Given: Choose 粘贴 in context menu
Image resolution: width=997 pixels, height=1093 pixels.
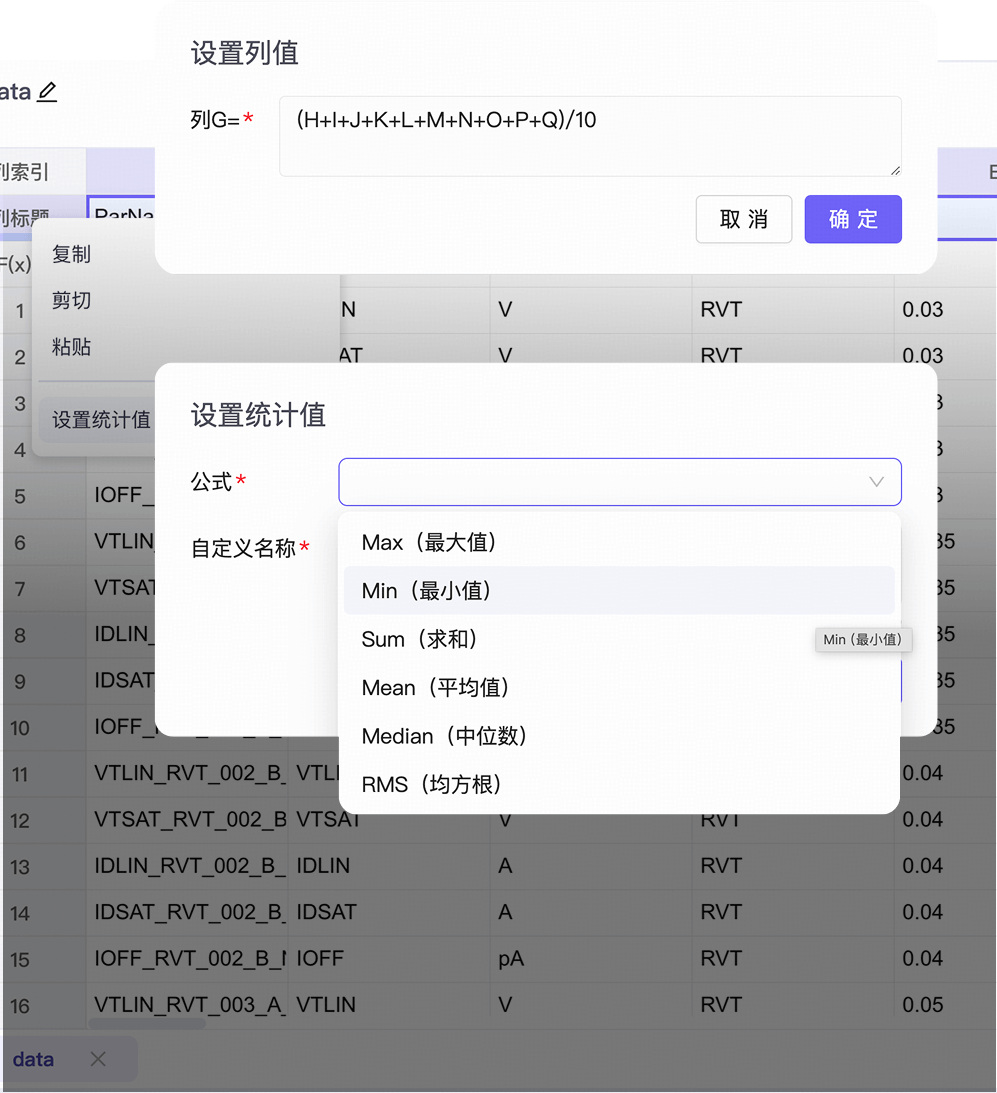Looking at the screenshot, I should (x=71, y=346).
